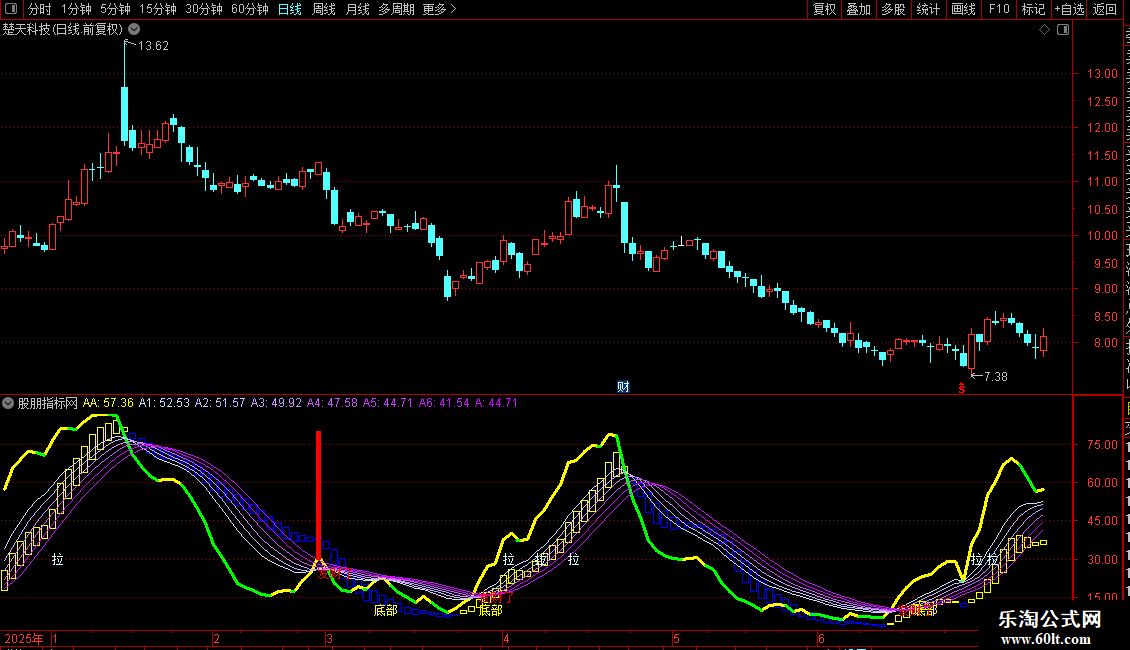The width and height of the screenshot is (1130, 650).
Task: Switch to 日线 daily chart
Action: [x=290, y=9]
